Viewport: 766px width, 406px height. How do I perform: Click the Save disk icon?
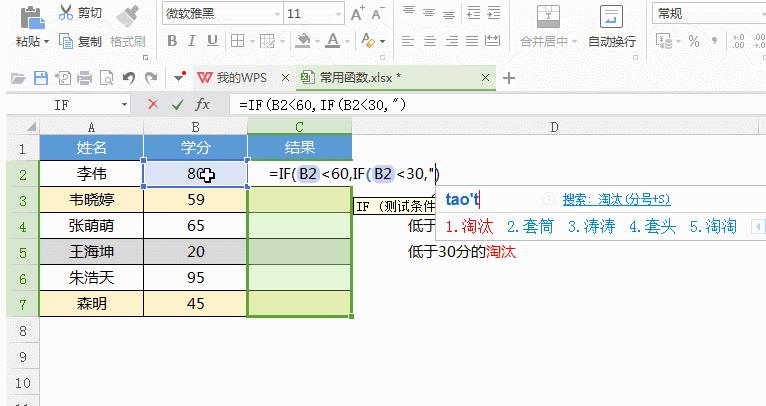point(41,78)
